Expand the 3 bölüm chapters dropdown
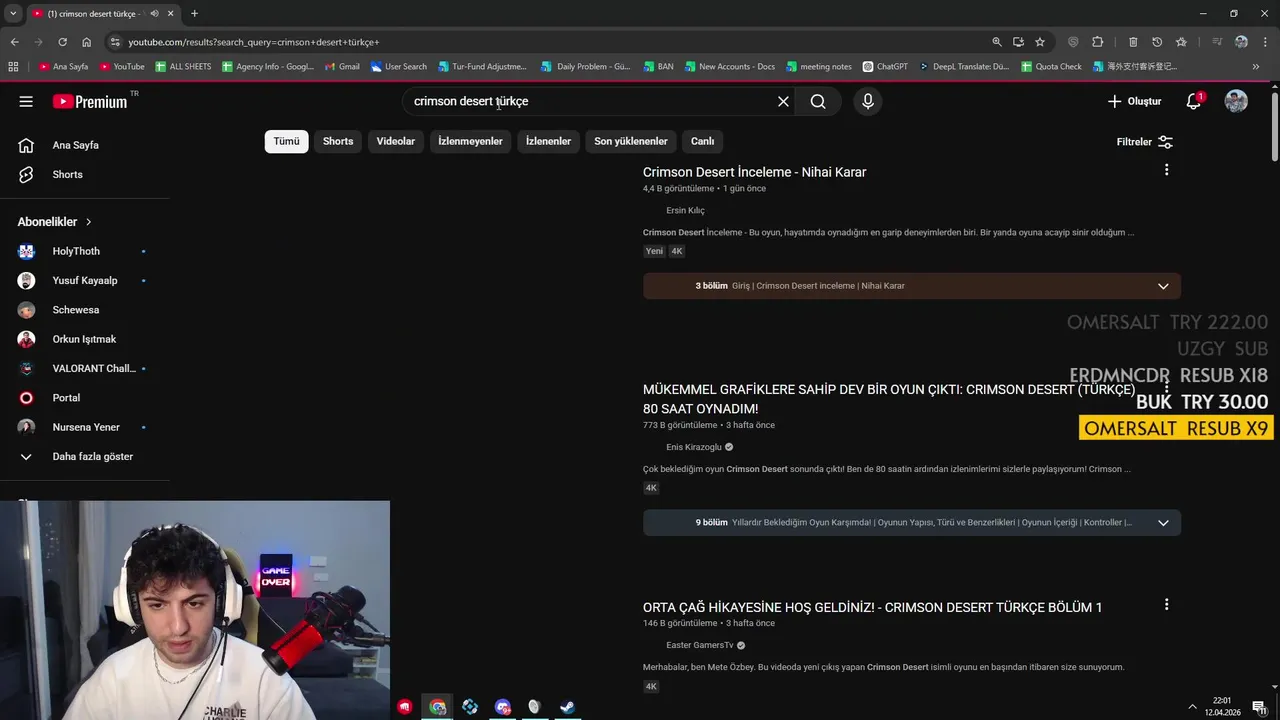1280x720 pixels. click(x=1163, y=286)
